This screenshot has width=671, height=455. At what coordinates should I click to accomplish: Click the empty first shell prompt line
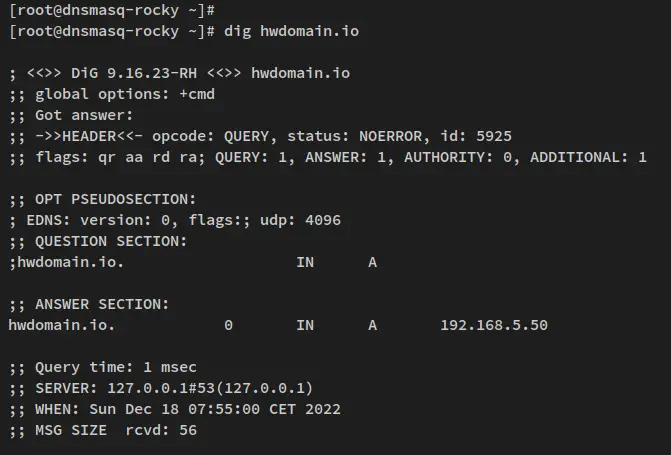click(112, 10)
